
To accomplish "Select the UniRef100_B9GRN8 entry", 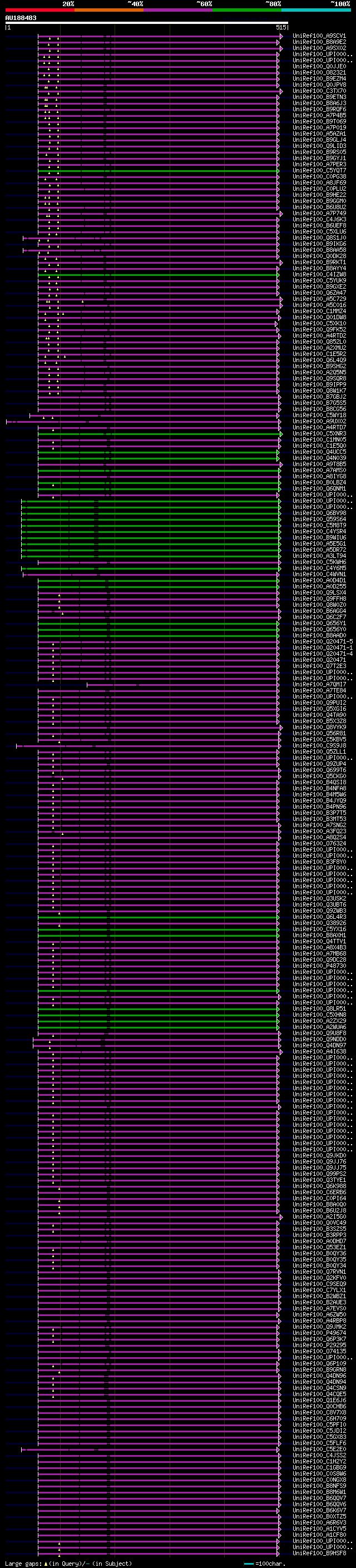I will 319,1369.
